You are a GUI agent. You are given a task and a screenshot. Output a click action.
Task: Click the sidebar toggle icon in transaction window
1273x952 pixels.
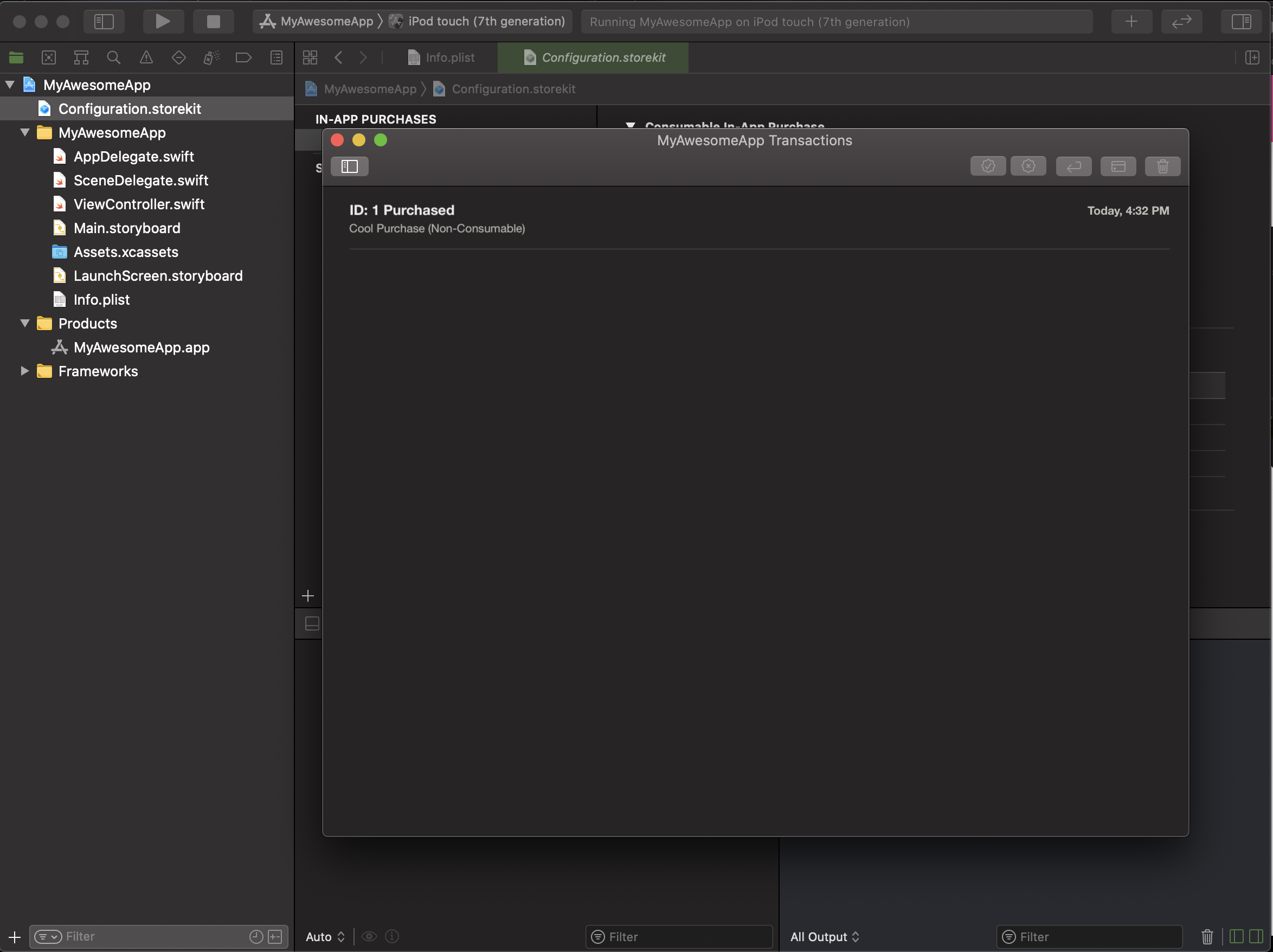coord(350,166)
